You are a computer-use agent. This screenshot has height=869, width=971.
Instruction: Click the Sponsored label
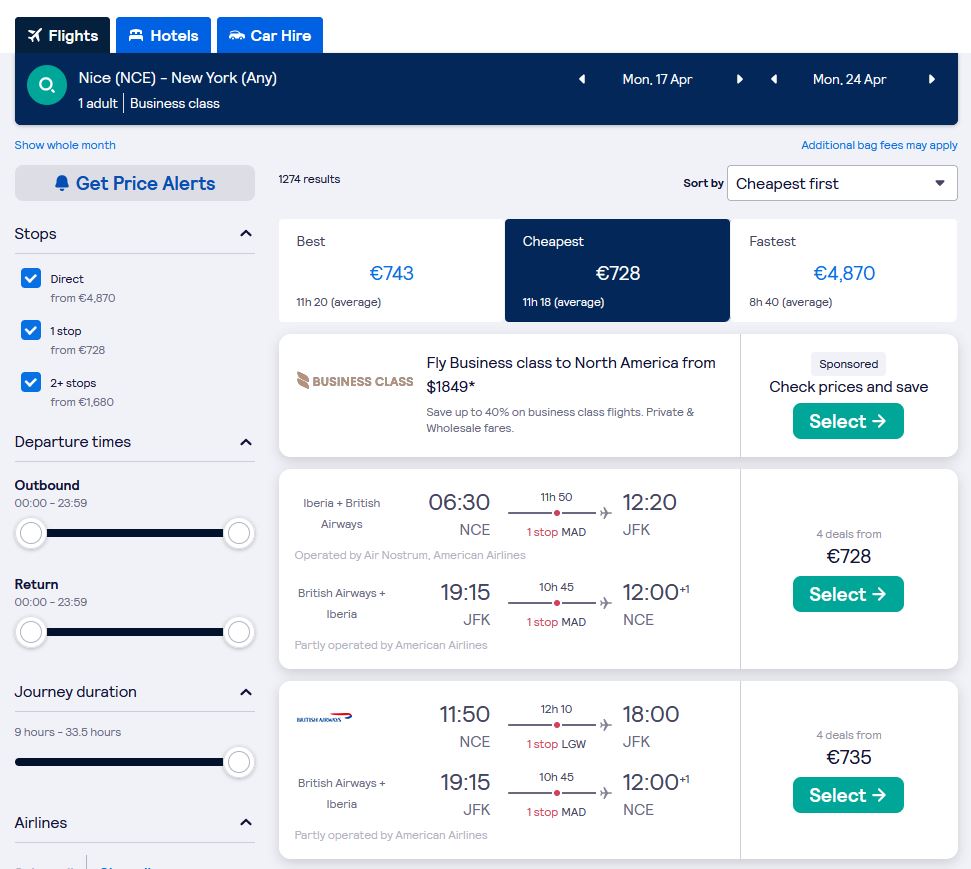pyautogui.click(x=848, y=364)
